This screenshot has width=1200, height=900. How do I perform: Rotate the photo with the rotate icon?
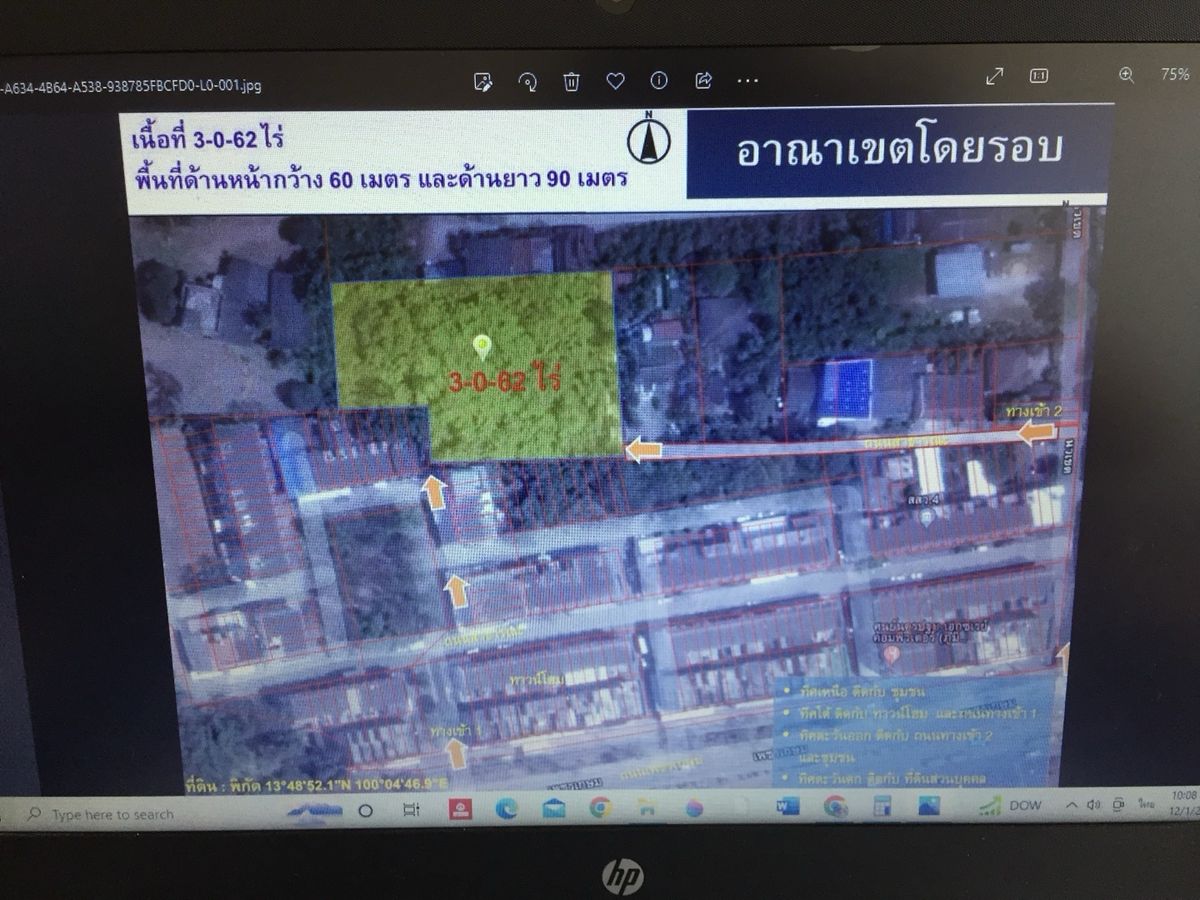pos(527,80)
